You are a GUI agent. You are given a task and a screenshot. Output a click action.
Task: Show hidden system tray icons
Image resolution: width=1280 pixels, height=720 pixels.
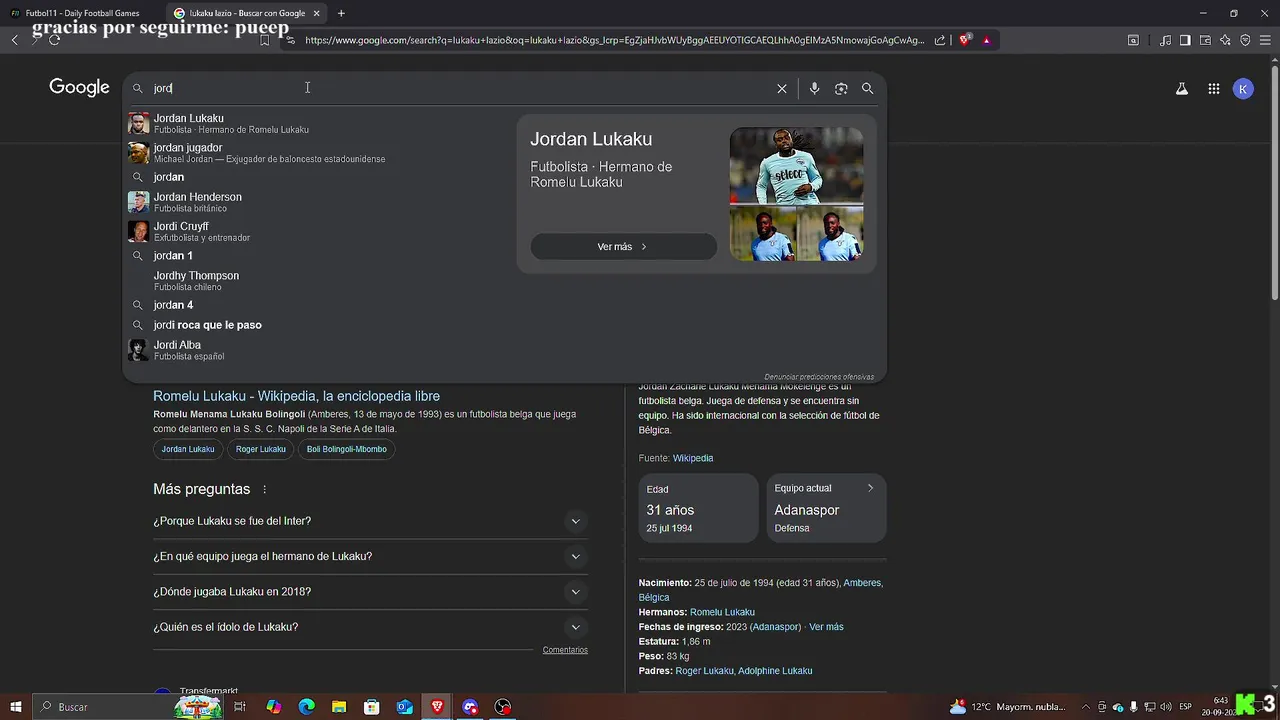click(1087, 707)
